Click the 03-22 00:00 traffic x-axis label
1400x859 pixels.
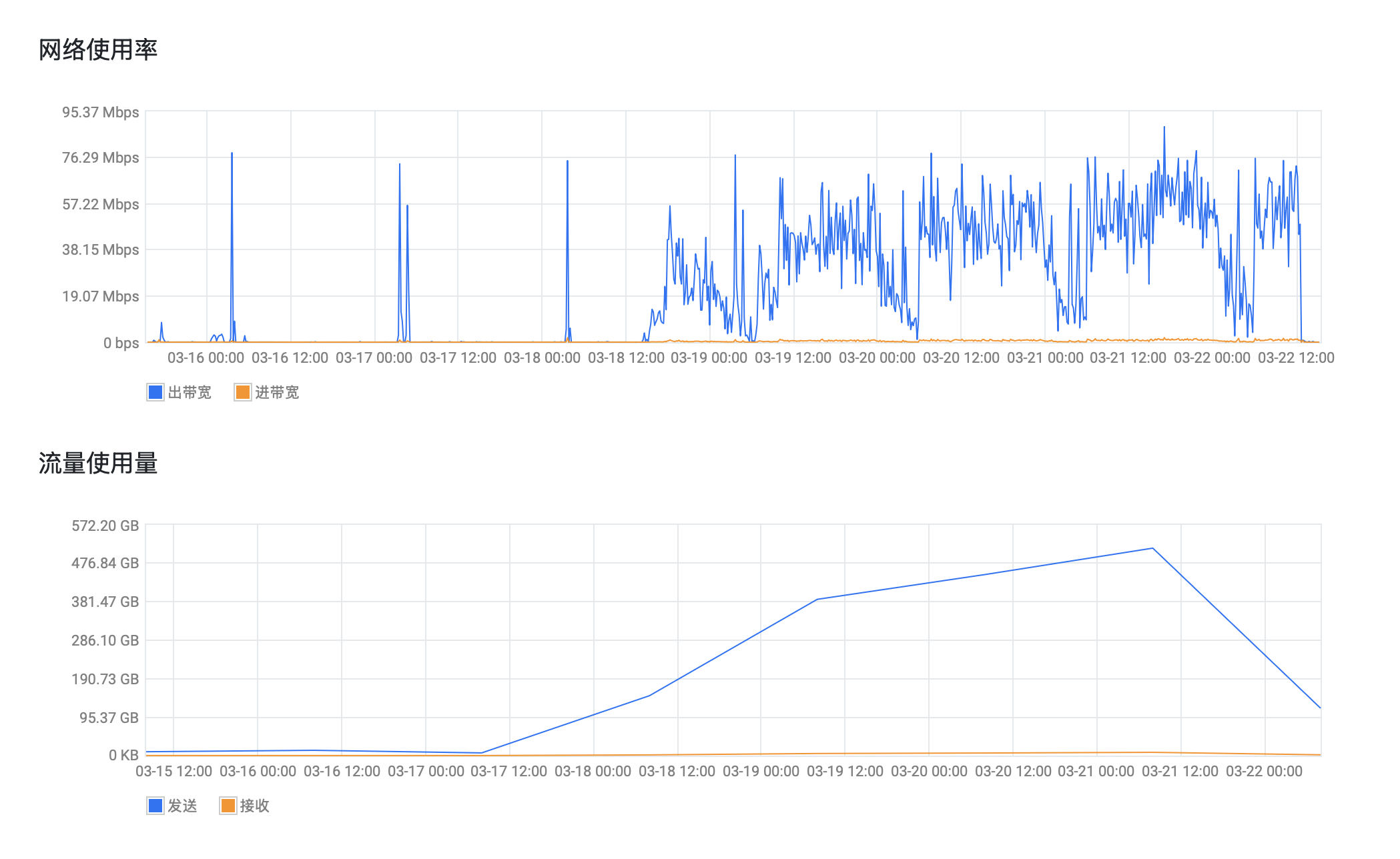1264,771
